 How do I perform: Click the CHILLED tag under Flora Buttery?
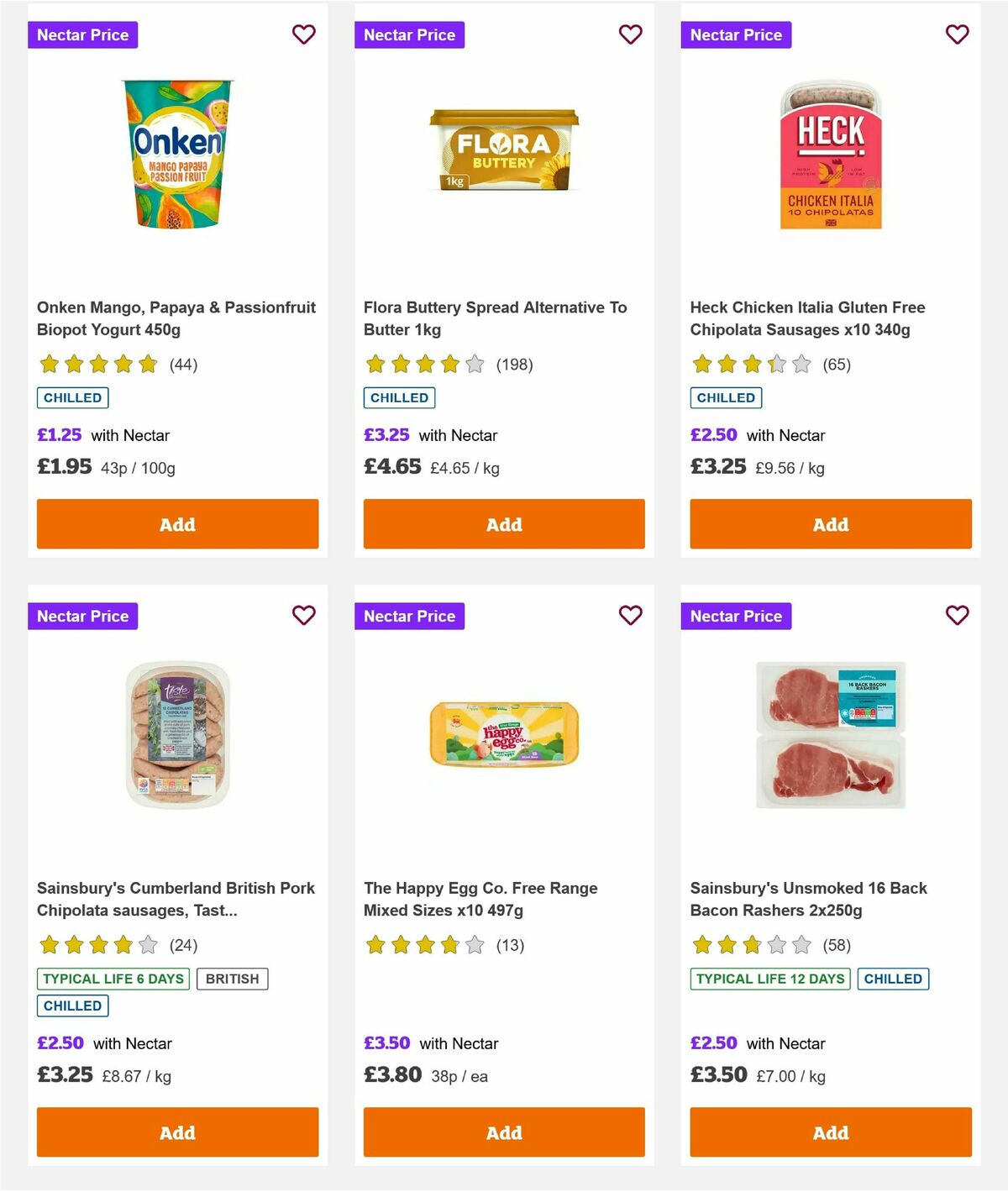398,397
